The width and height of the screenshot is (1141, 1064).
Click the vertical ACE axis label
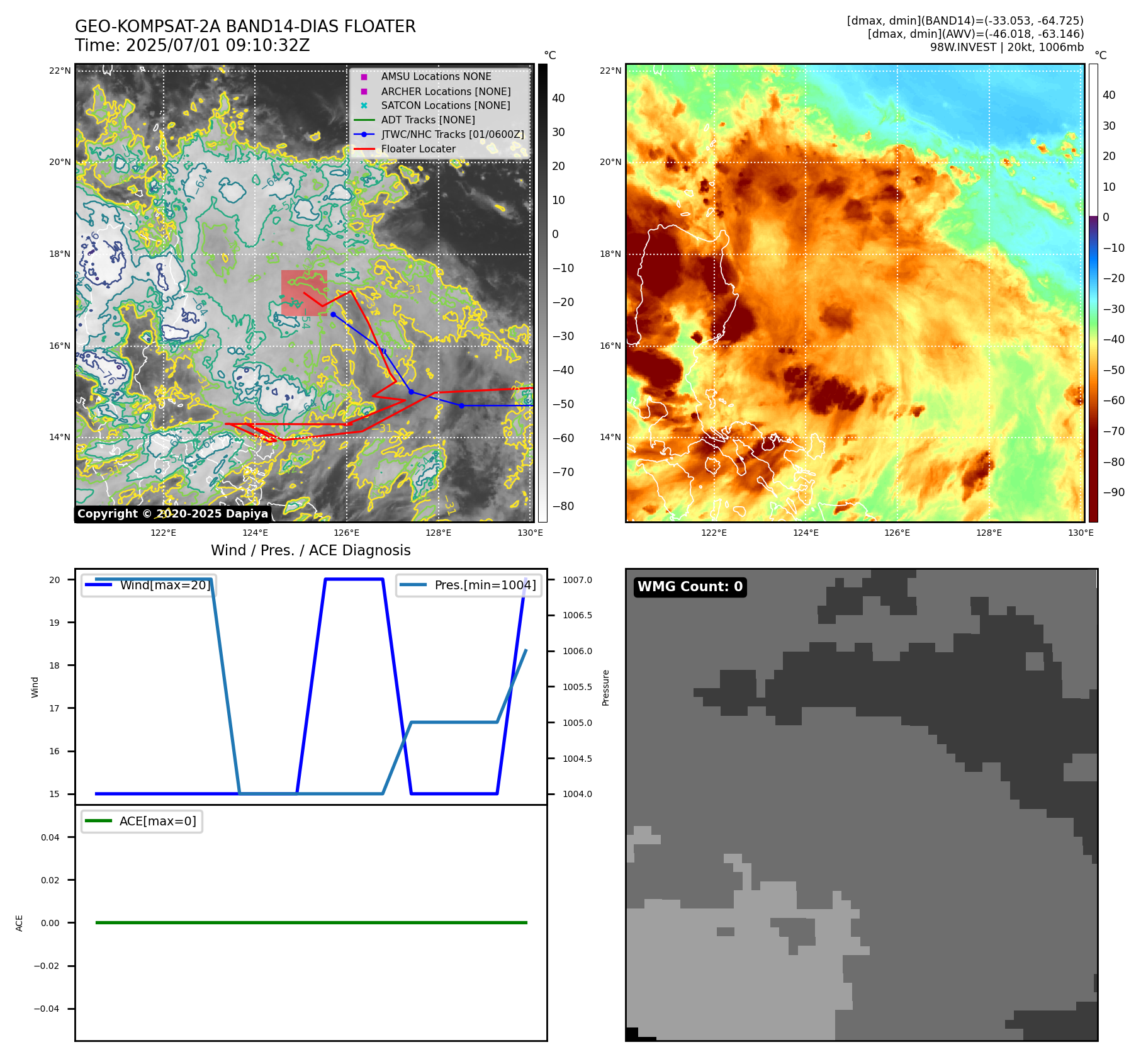coord(20,923)
